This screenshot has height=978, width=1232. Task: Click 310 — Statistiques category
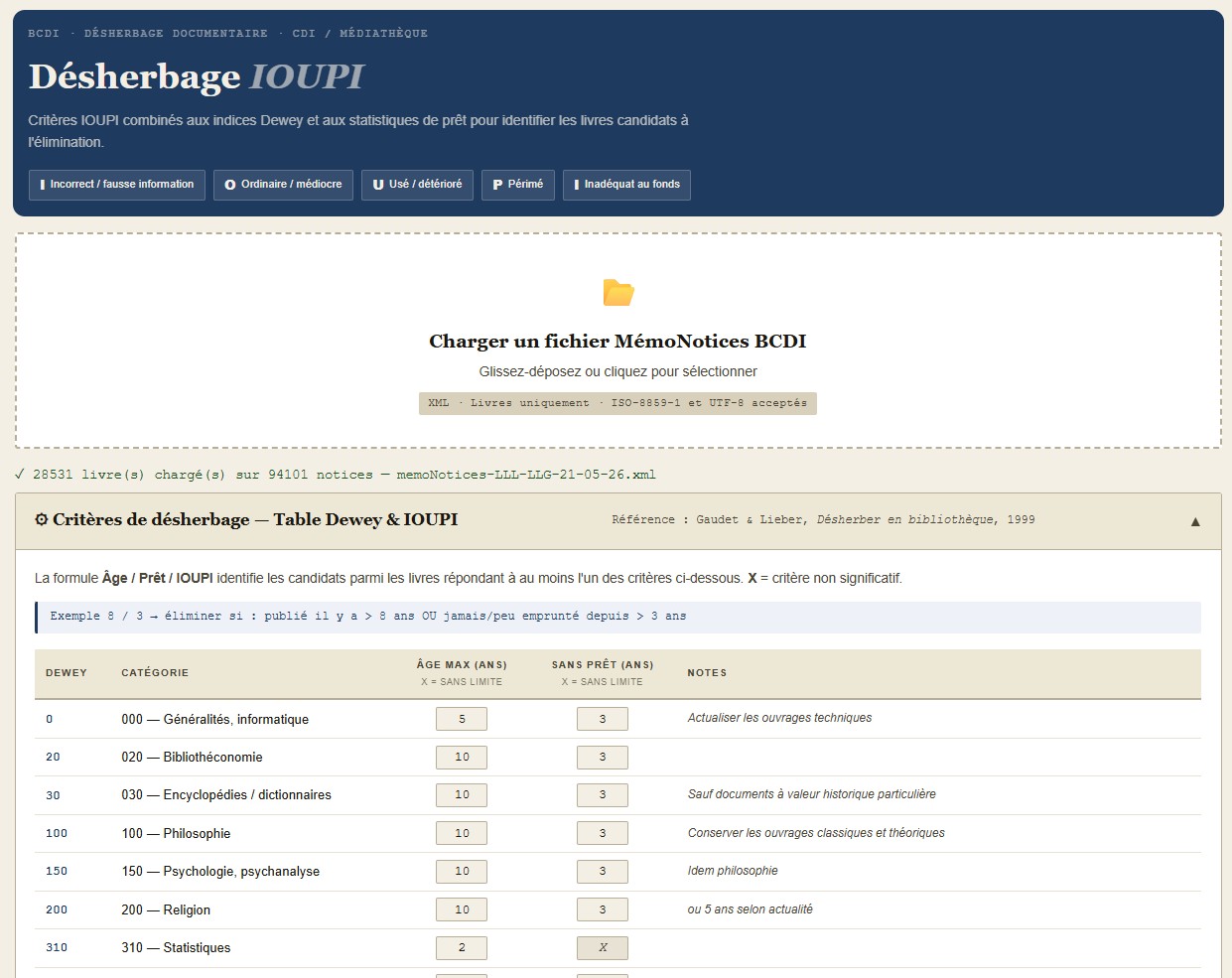pyautogui.click(x=176, y=948)
